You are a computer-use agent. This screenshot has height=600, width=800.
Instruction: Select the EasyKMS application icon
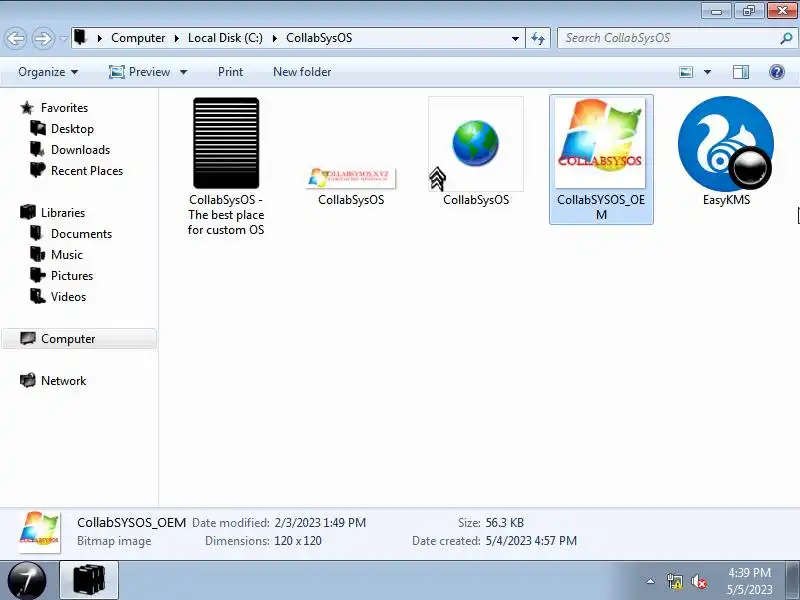coord(726,144)
